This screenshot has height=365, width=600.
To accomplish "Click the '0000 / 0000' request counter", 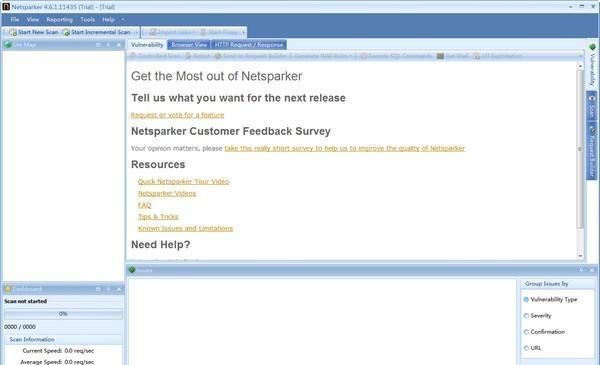I will 20,327.
